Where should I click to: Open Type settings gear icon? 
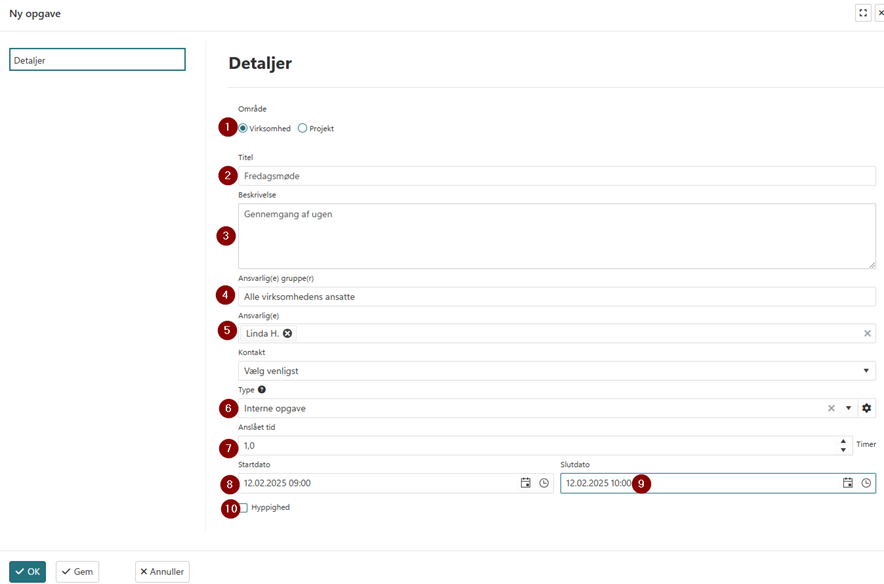[x=866, y=408]
